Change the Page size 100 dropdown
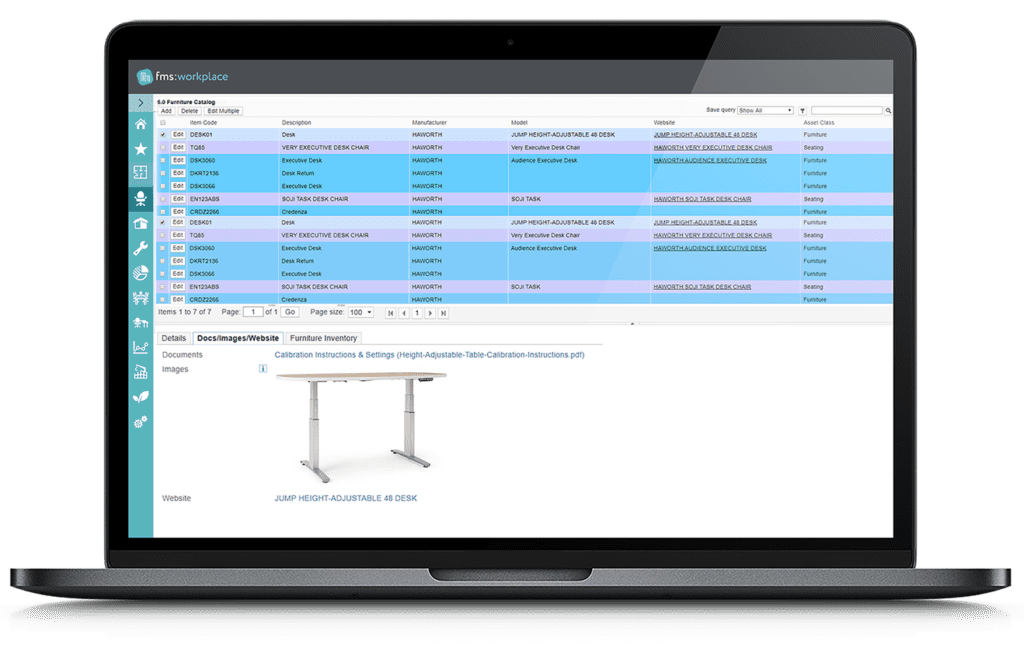Viewport: 1024px width, 659px height. pyautogui.click(x=360, y=311)
